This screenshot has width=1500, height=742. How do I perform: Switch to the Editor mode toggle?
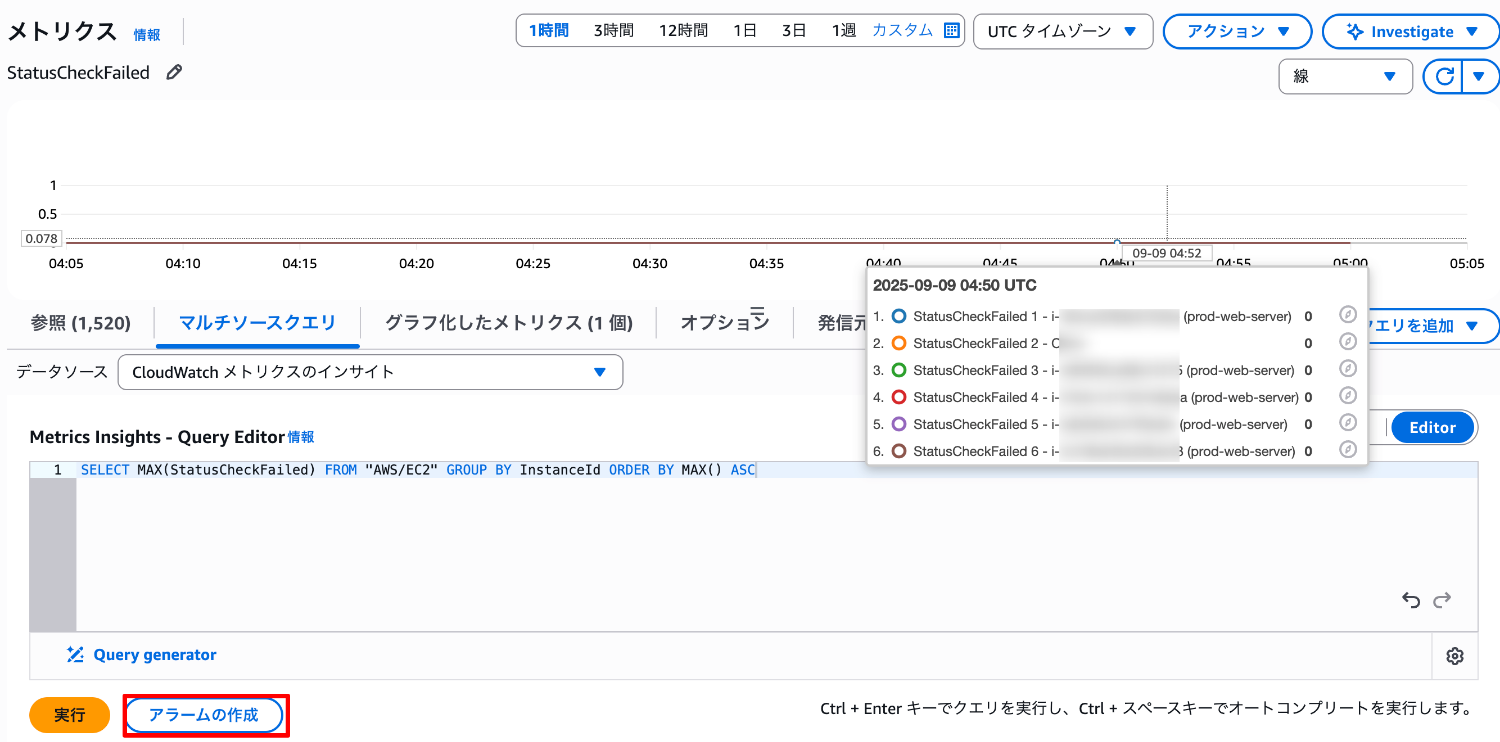click(x=1433, y=427)
